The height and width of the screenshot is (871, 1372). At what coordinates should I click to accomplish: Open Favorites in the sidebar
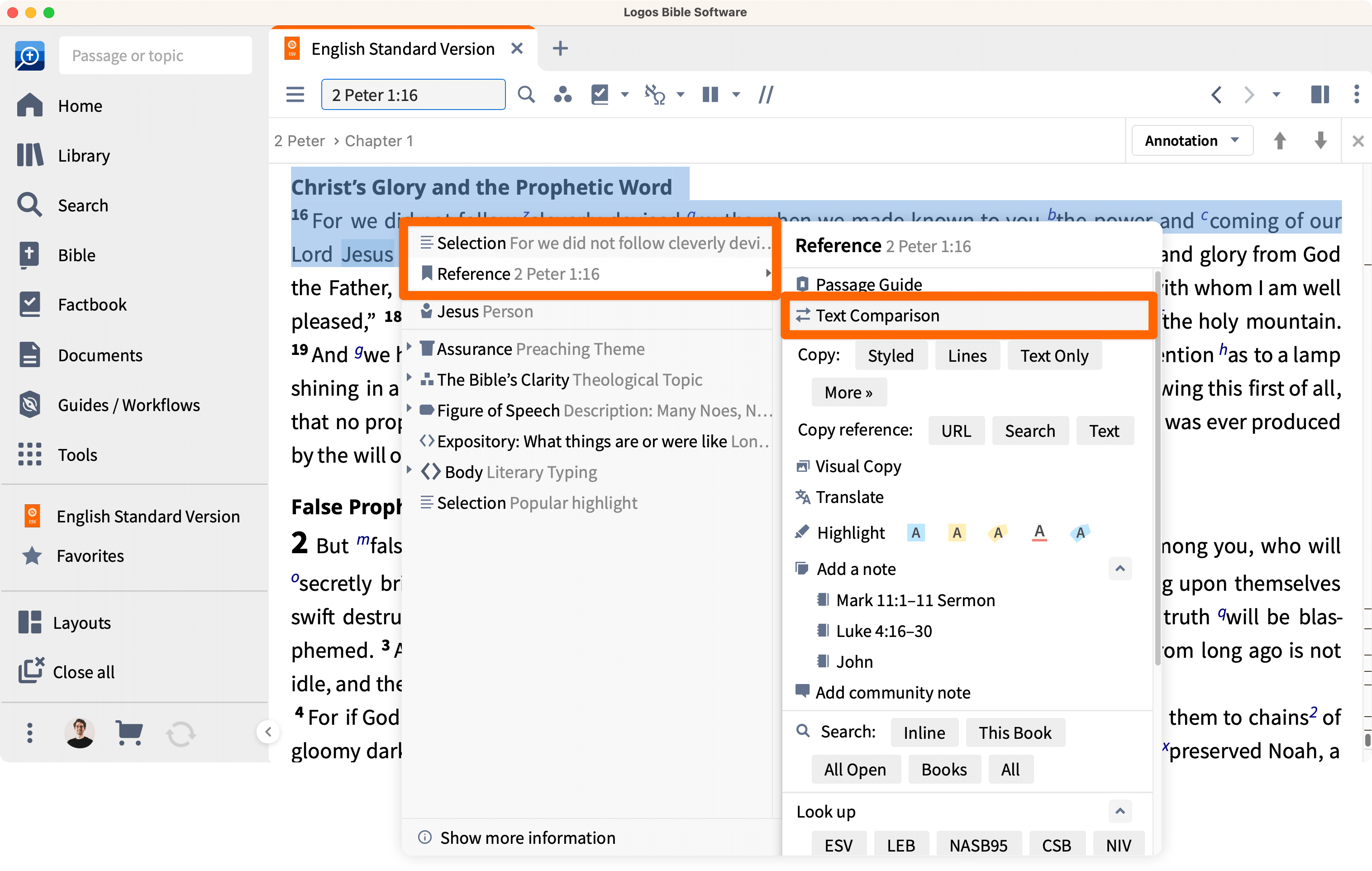72,555
